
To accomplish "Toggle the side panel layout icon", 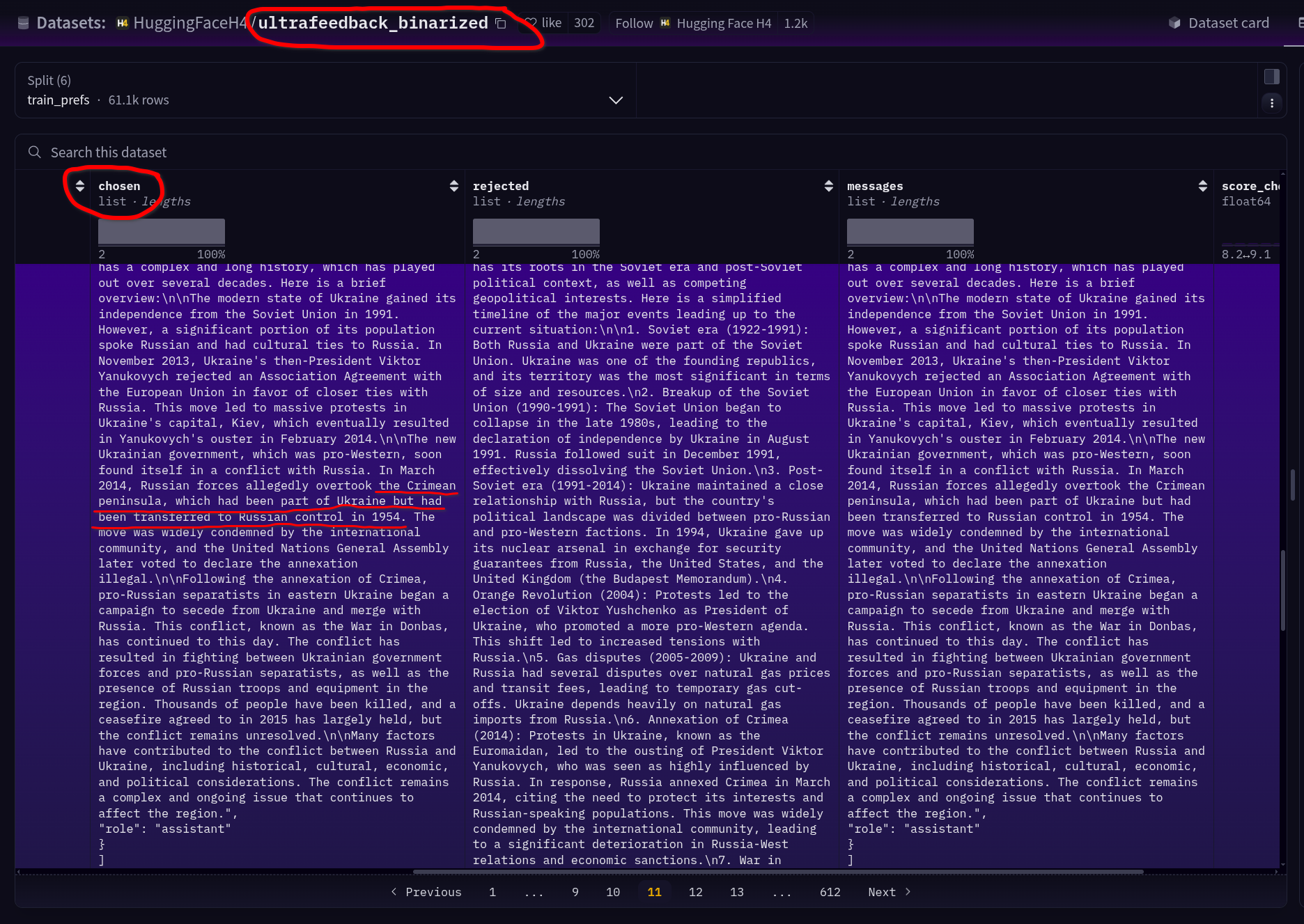I will click(x=1272, y=77).
